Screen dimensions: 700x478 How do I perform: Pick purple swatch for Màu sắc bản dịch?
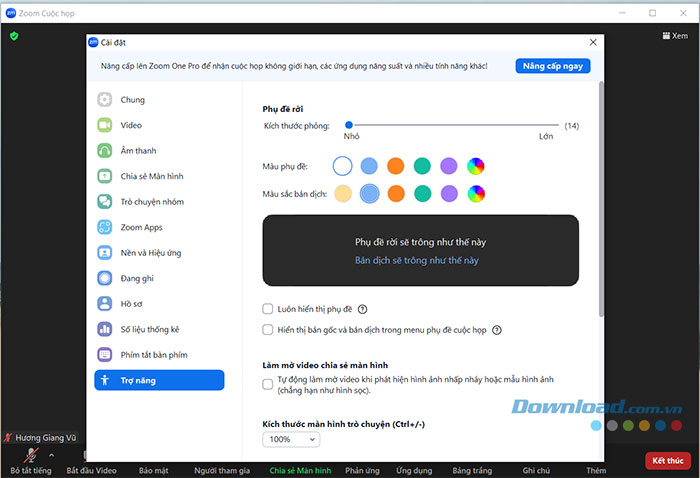point(449,194)
